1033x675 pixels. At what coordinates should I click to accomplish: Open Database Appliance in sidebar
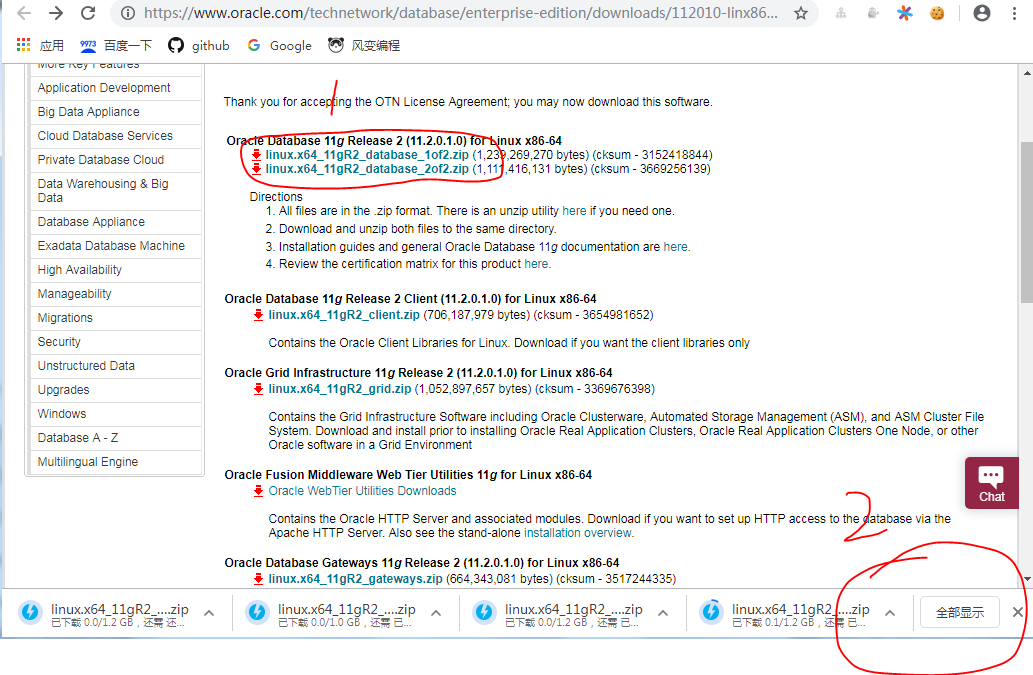click(115, 222)
